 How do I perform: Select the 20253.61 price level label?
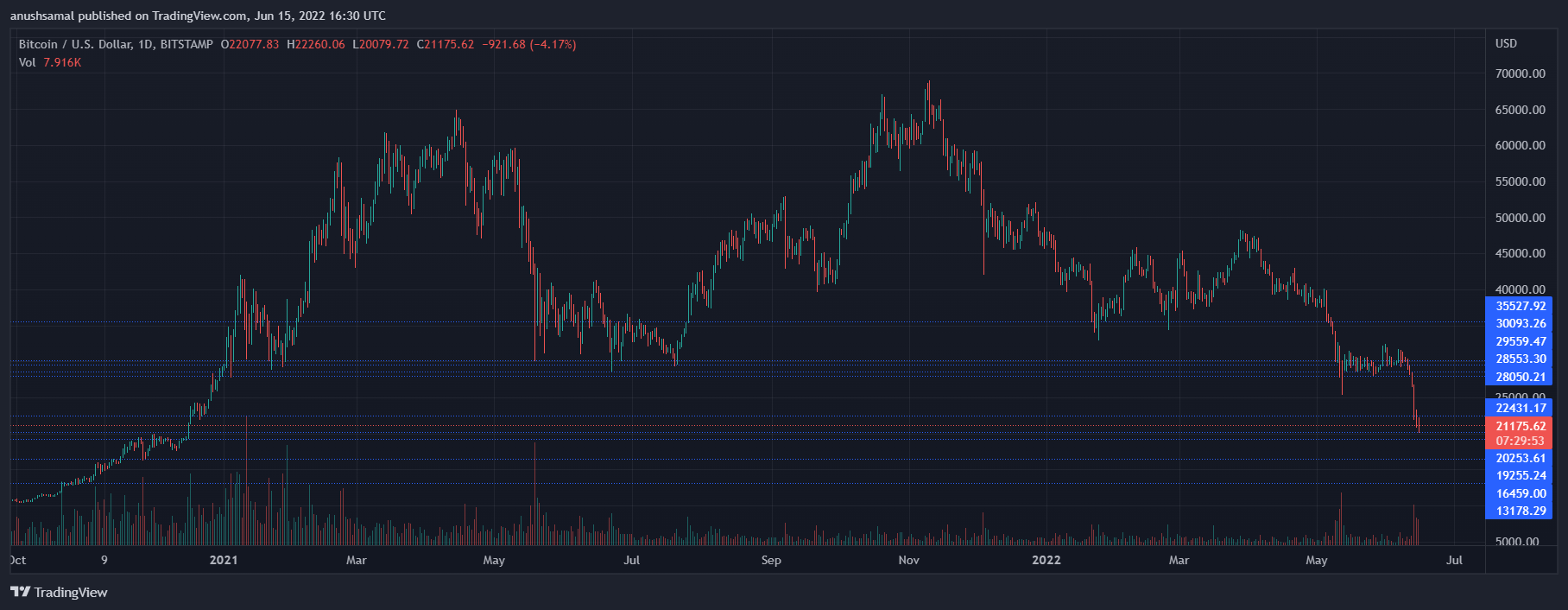click(1519, 458)
